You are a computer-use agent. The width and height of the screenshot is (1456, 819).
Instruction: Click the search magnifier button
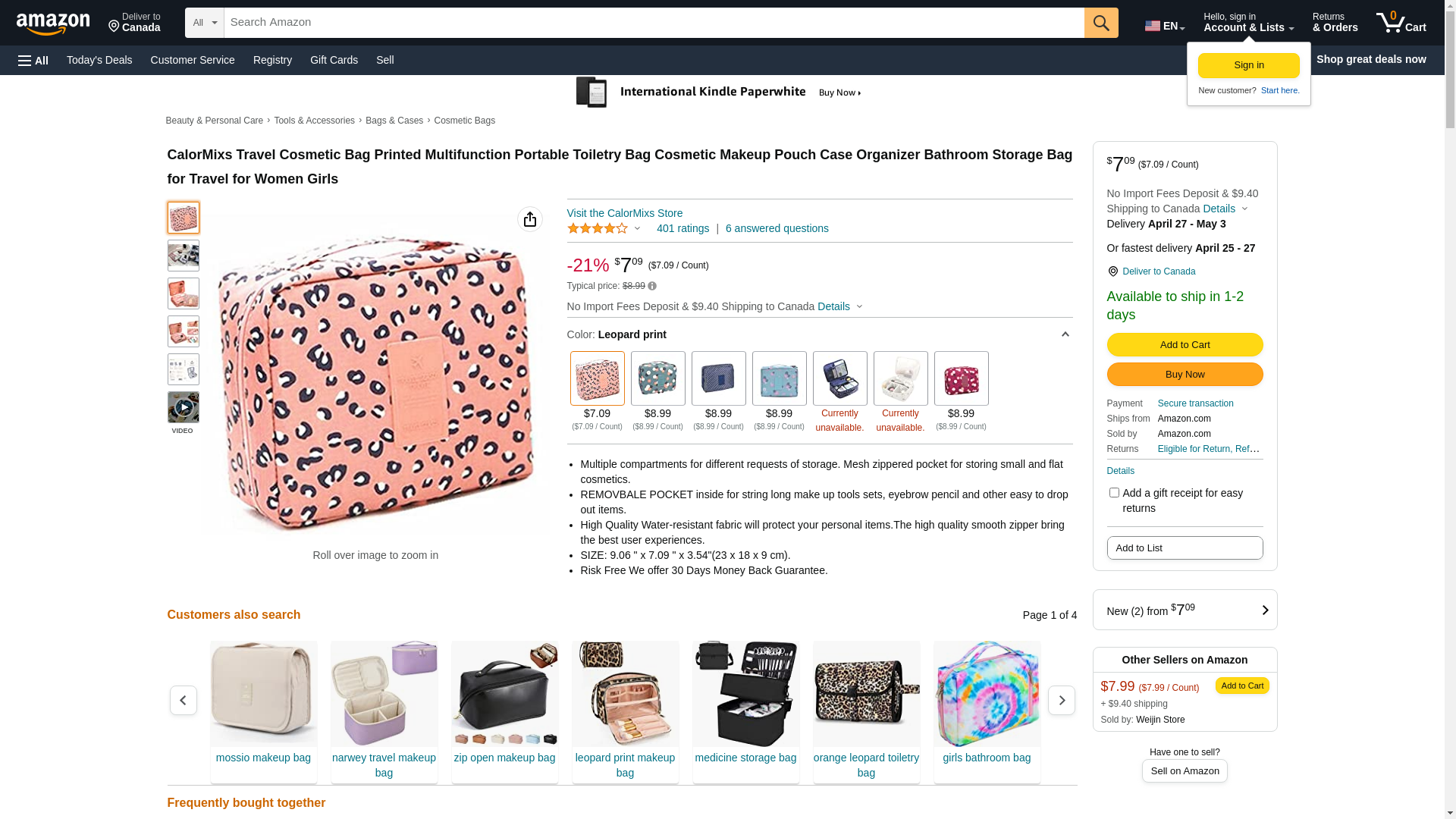click(x=1101, y=23)
